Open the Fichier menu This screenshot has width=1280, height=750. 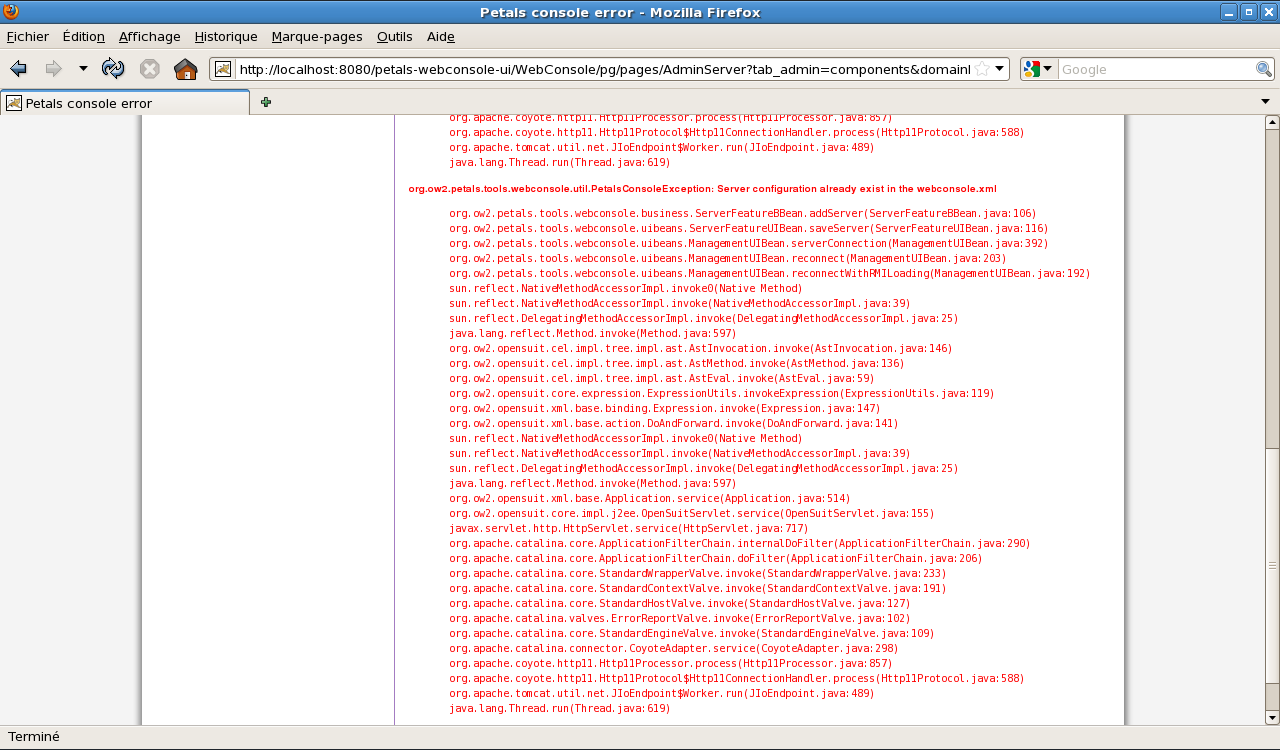click(x=27, y=37)
